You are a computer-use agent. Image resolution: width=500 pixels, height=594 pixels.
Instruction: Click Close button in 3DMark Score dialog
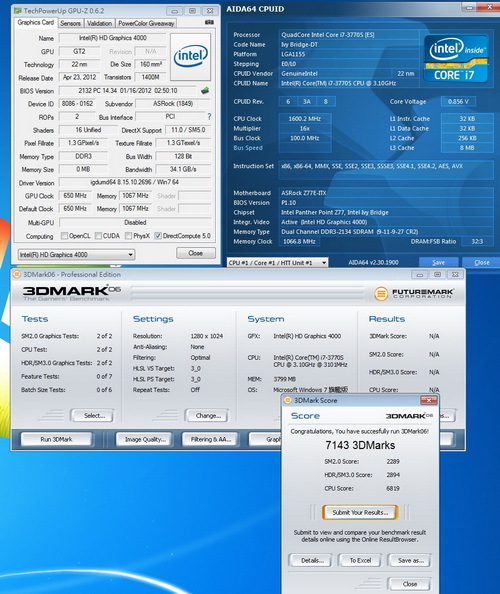(x=410, y=584)
